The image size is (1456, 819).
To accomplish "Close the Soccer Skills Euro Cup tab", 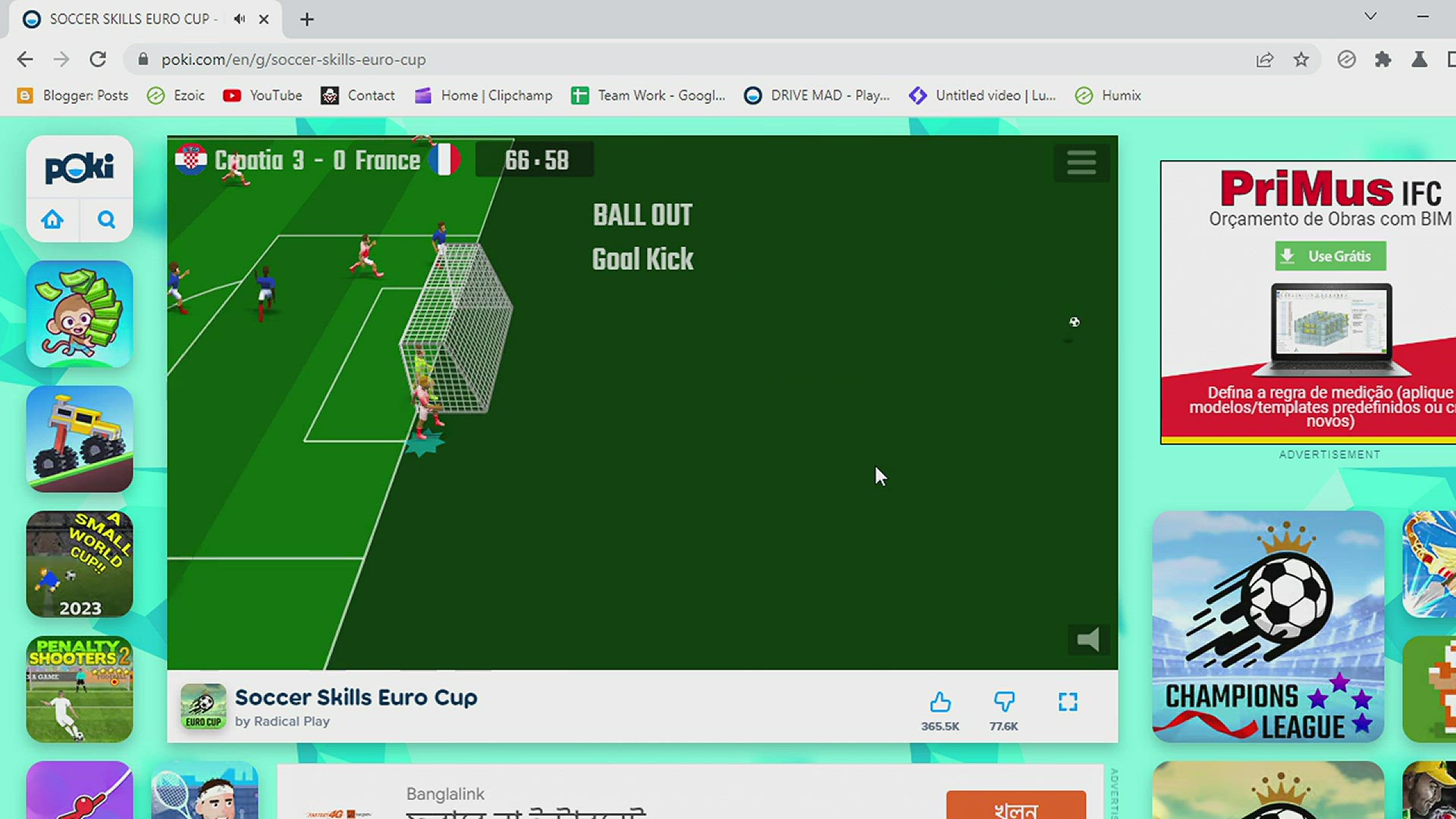I will click(x=264, y=19).
